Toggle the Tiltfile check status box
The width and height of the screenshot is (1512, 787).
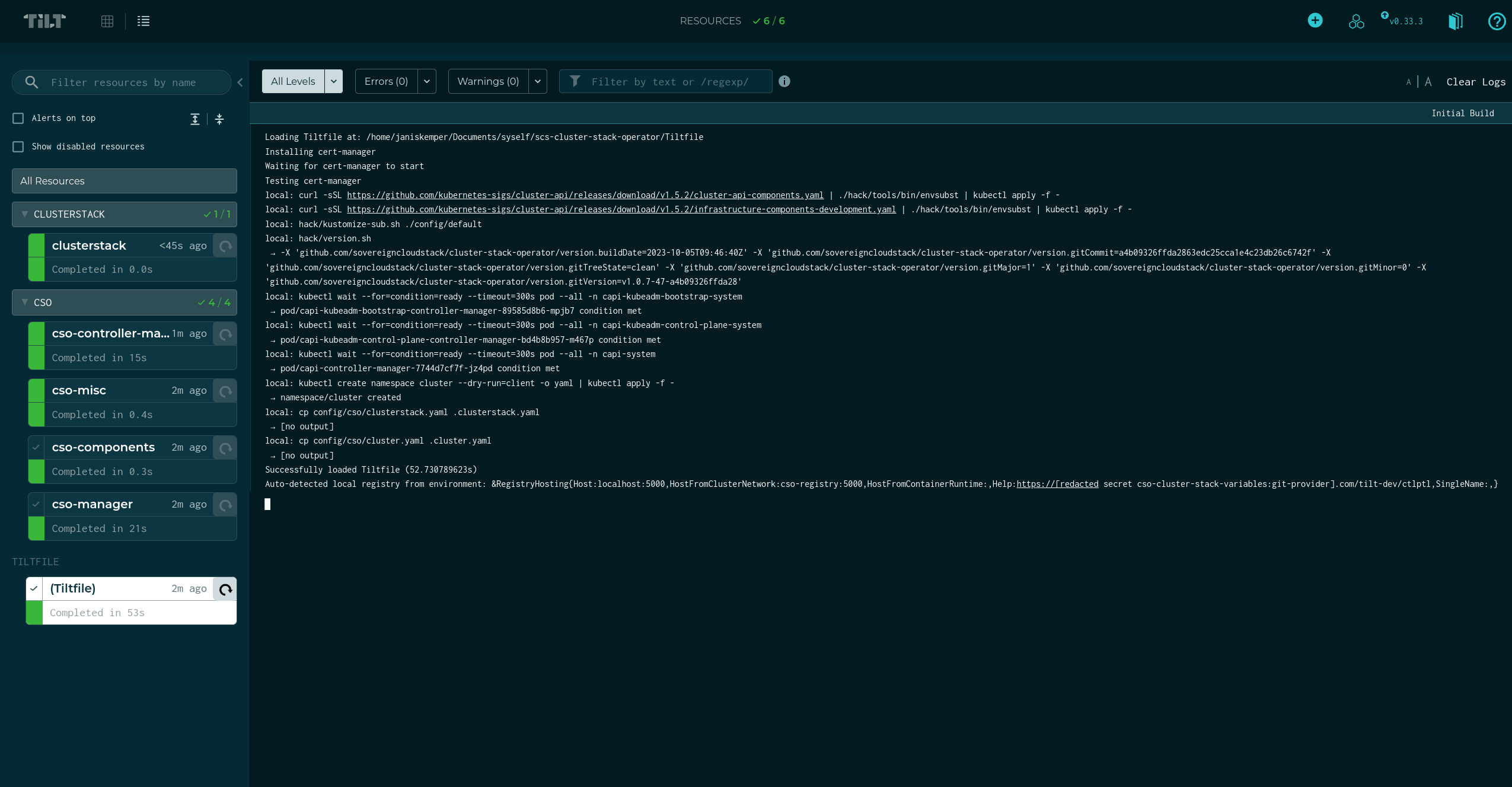pyautogui.click(x=34, y=588)
